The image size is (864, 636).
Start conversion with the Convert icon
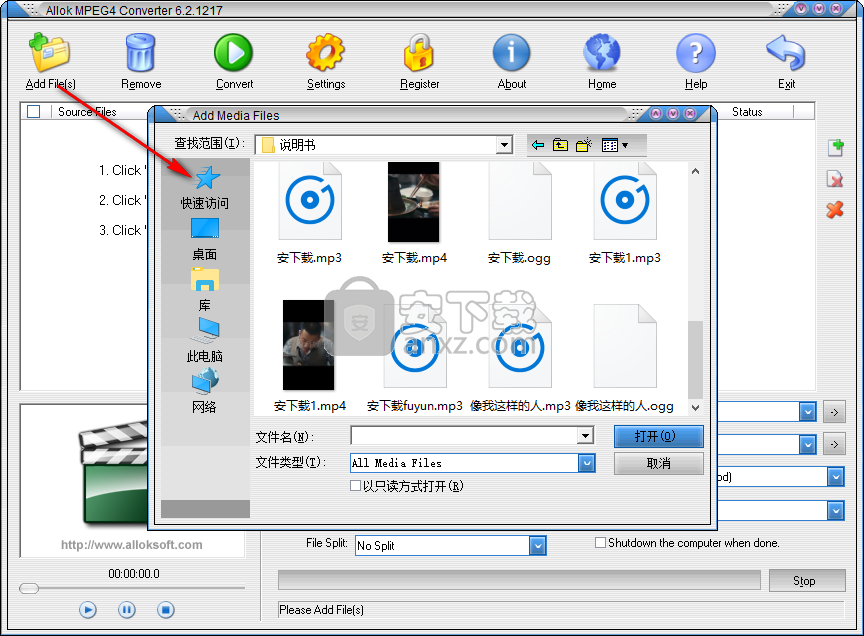(x=234, y=53)
